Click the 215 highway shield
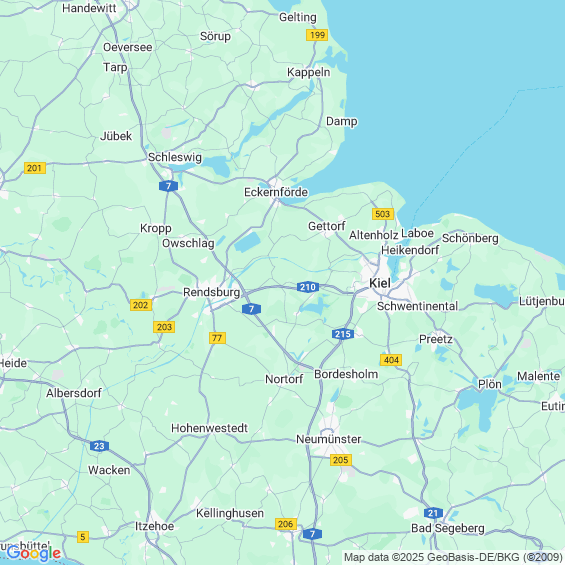 pos(343,334)
